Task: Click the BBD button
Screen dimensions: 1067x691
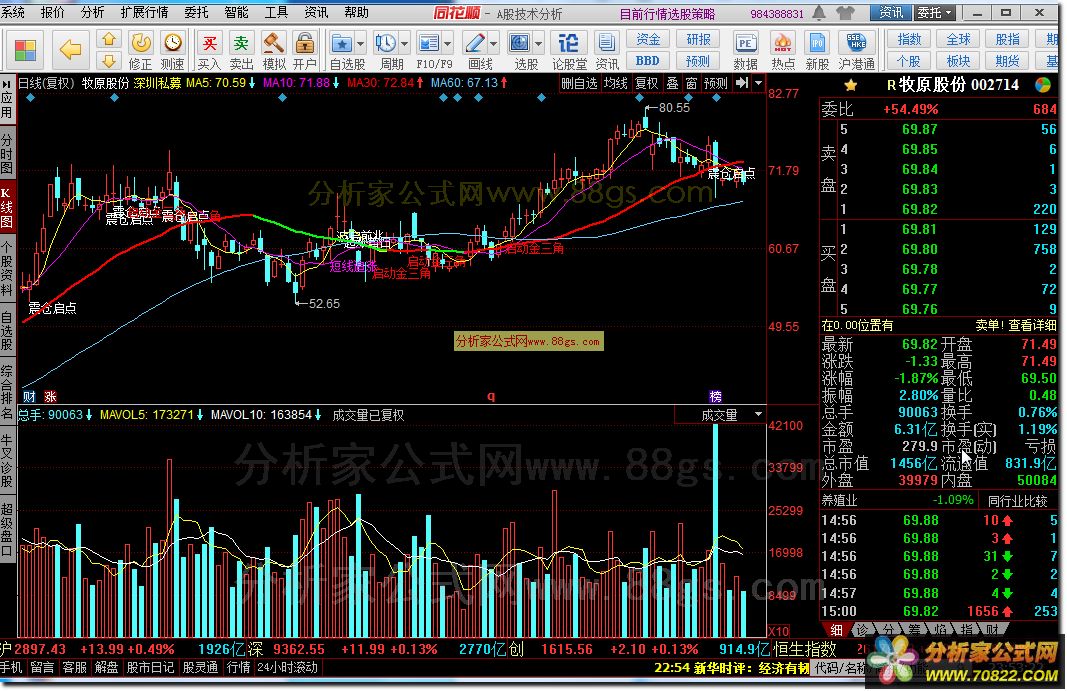Action: click(648, 61)
